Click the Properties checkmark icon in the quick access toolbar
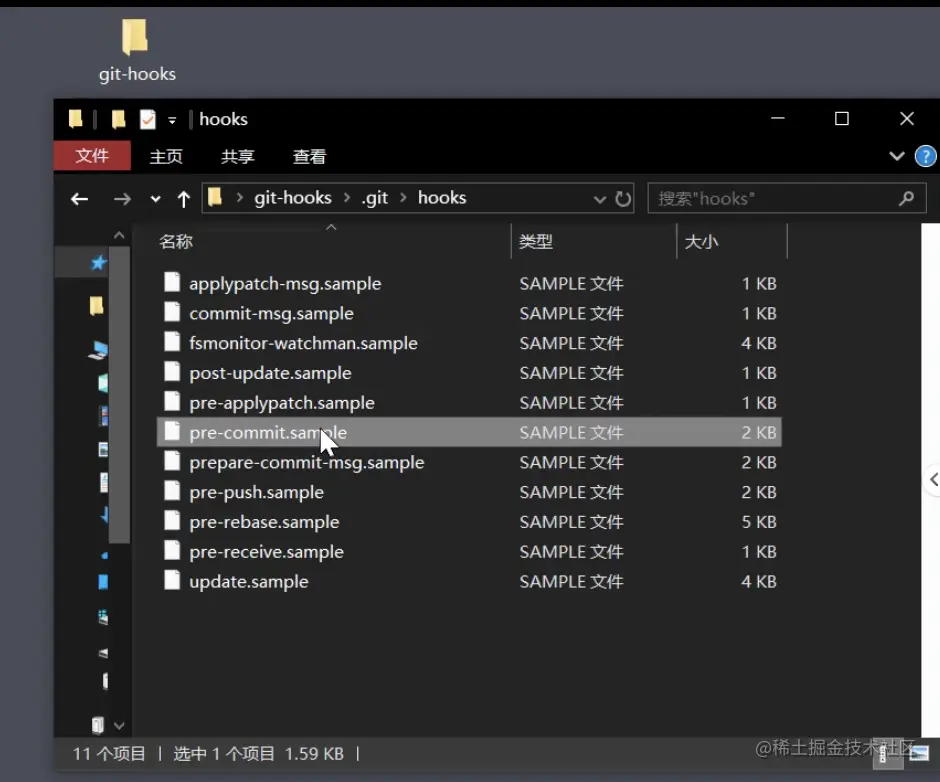940x782 pixels. 147,119
